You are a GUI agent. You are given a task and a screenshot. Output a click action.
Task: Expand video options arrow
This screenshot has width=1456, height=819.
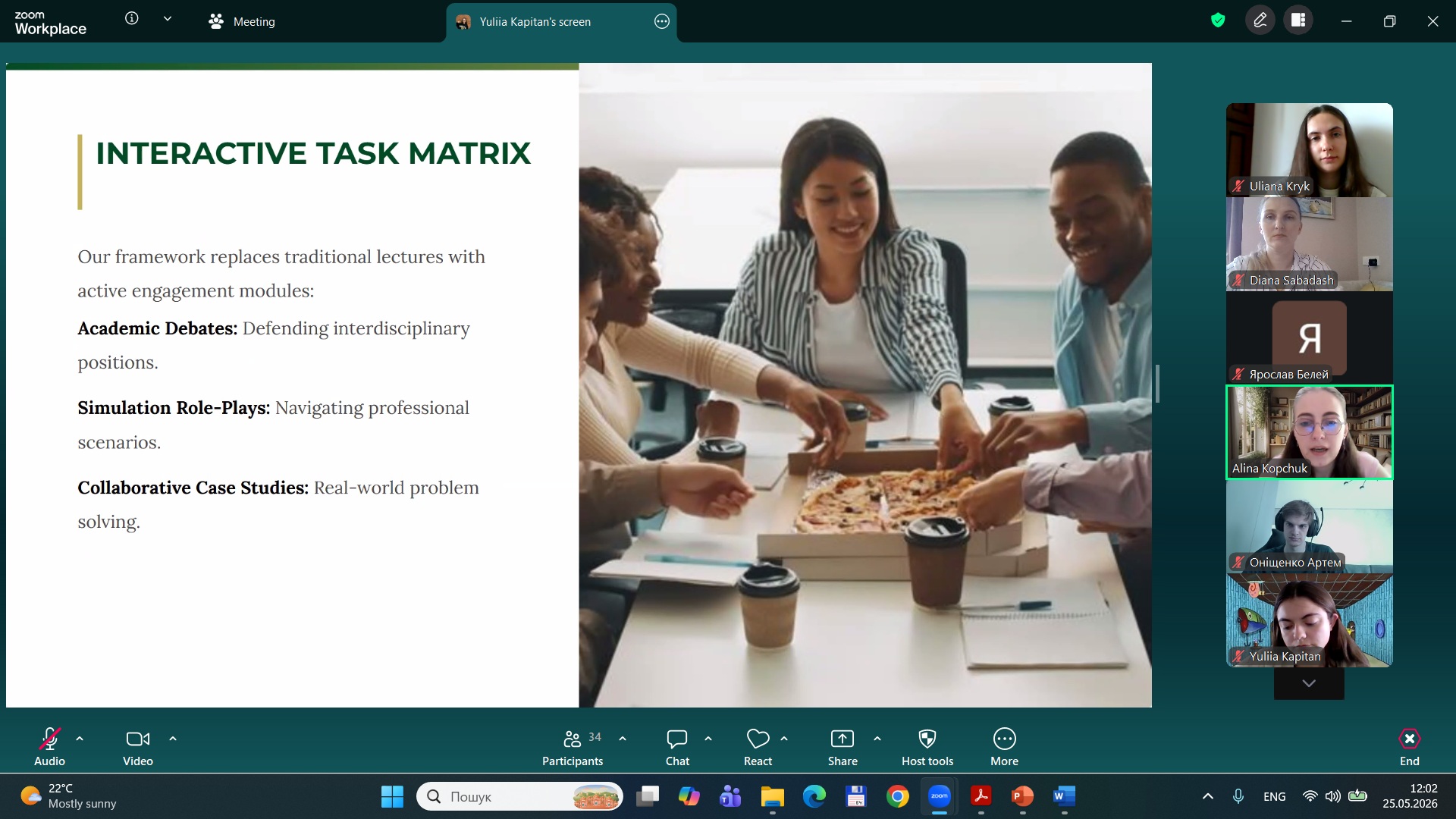pos(173,738)
